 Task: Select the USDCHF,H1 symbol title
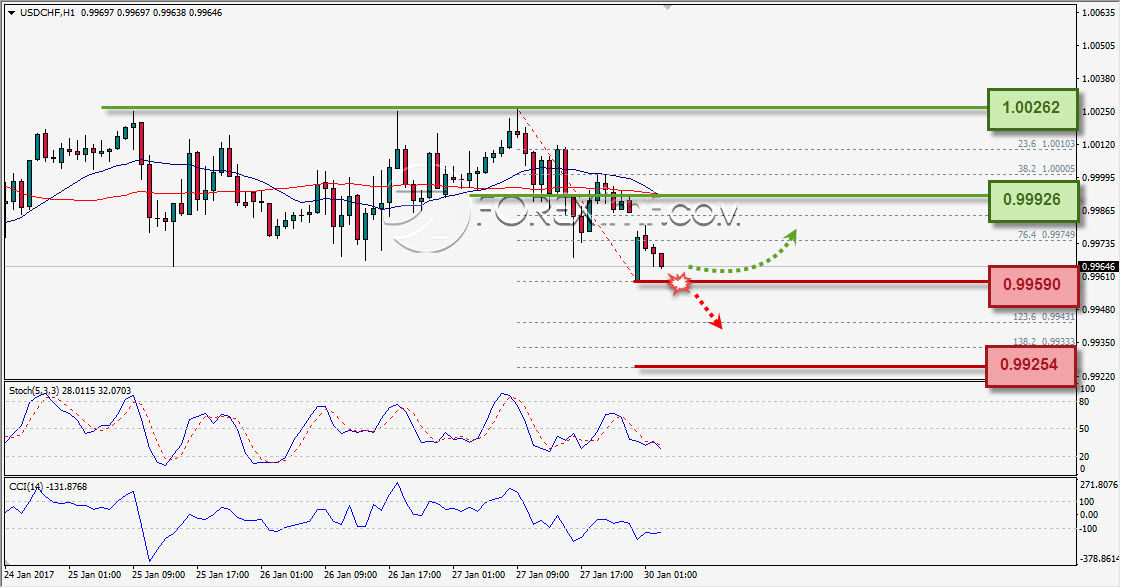coord(47,13)
